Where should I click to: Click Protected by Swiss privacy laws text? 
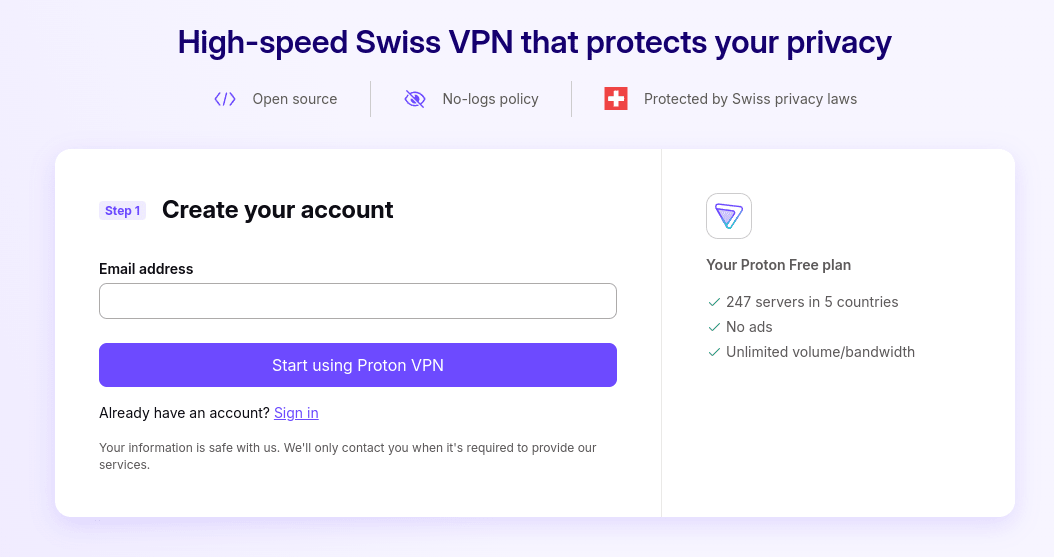click(750, 99)
